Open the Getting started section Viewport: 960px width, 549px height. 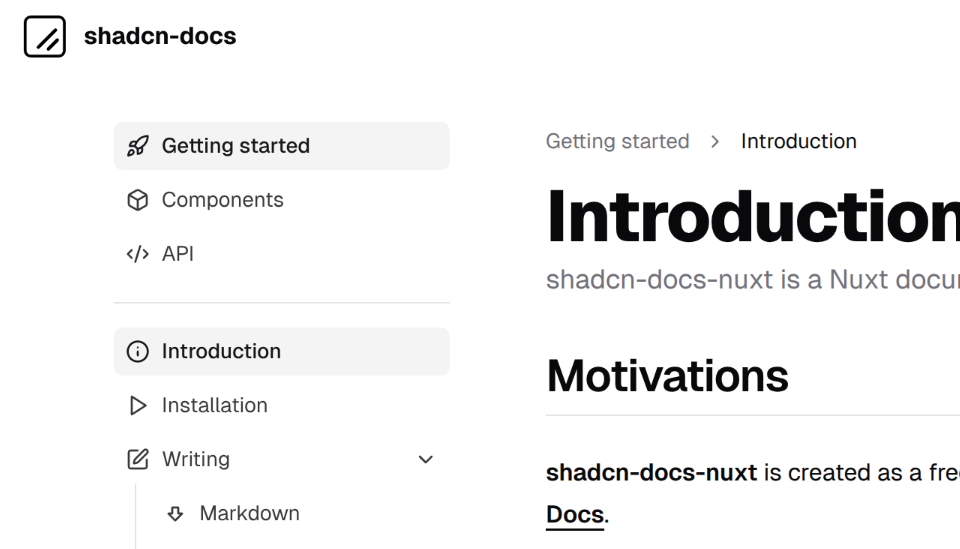pos(236,146)
